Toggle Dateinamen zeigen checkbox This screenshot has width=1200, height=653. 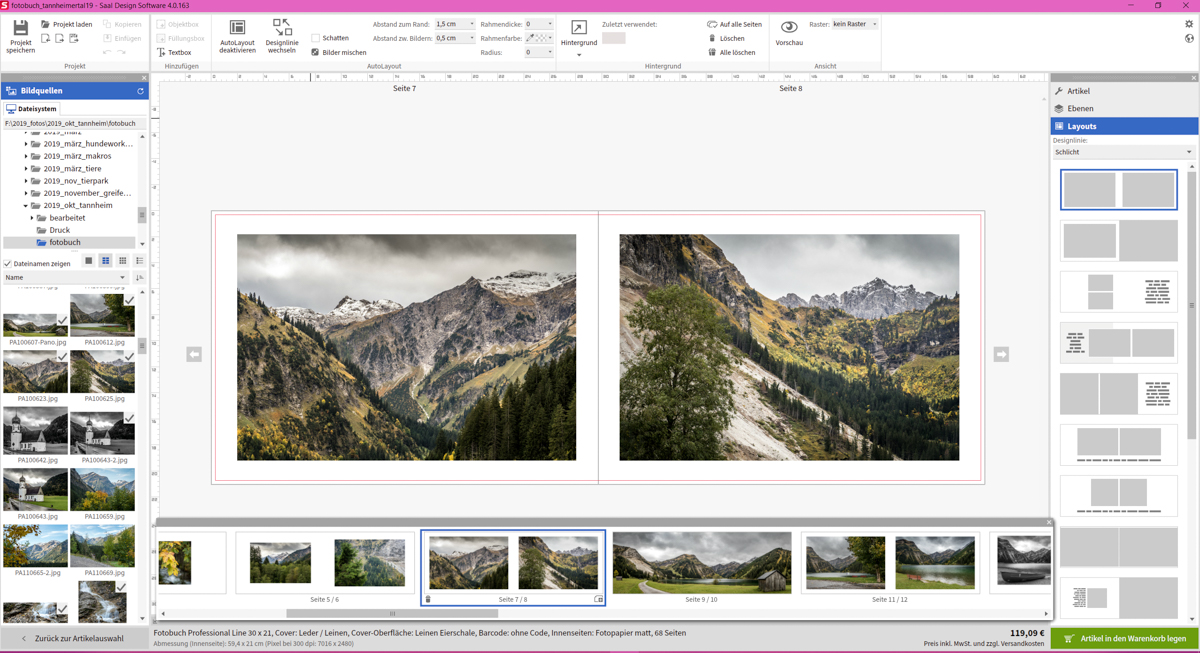pos(8,264)
